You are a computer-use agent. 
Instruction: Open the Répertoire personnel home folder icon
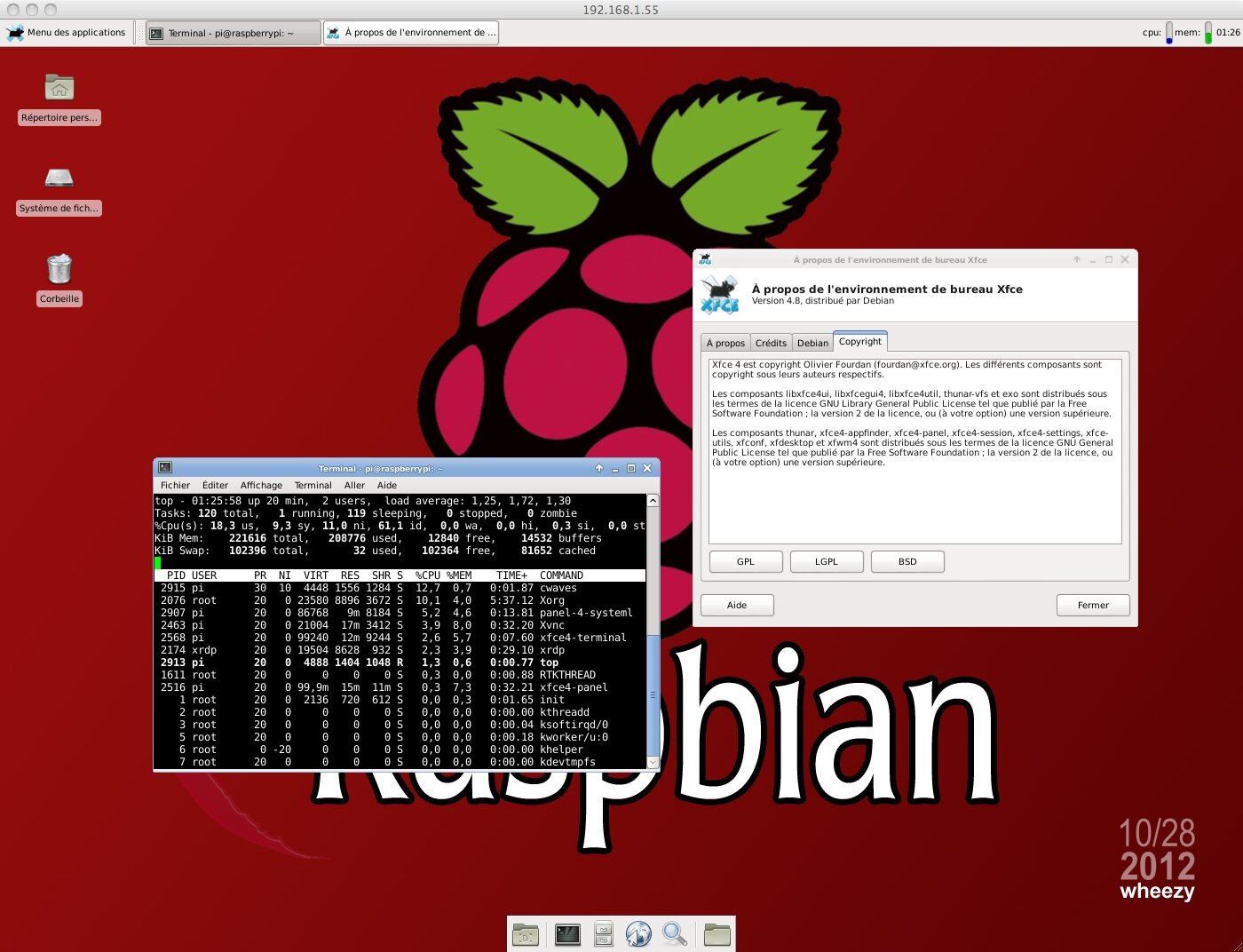pyautogui.click(x=59, y=88)
